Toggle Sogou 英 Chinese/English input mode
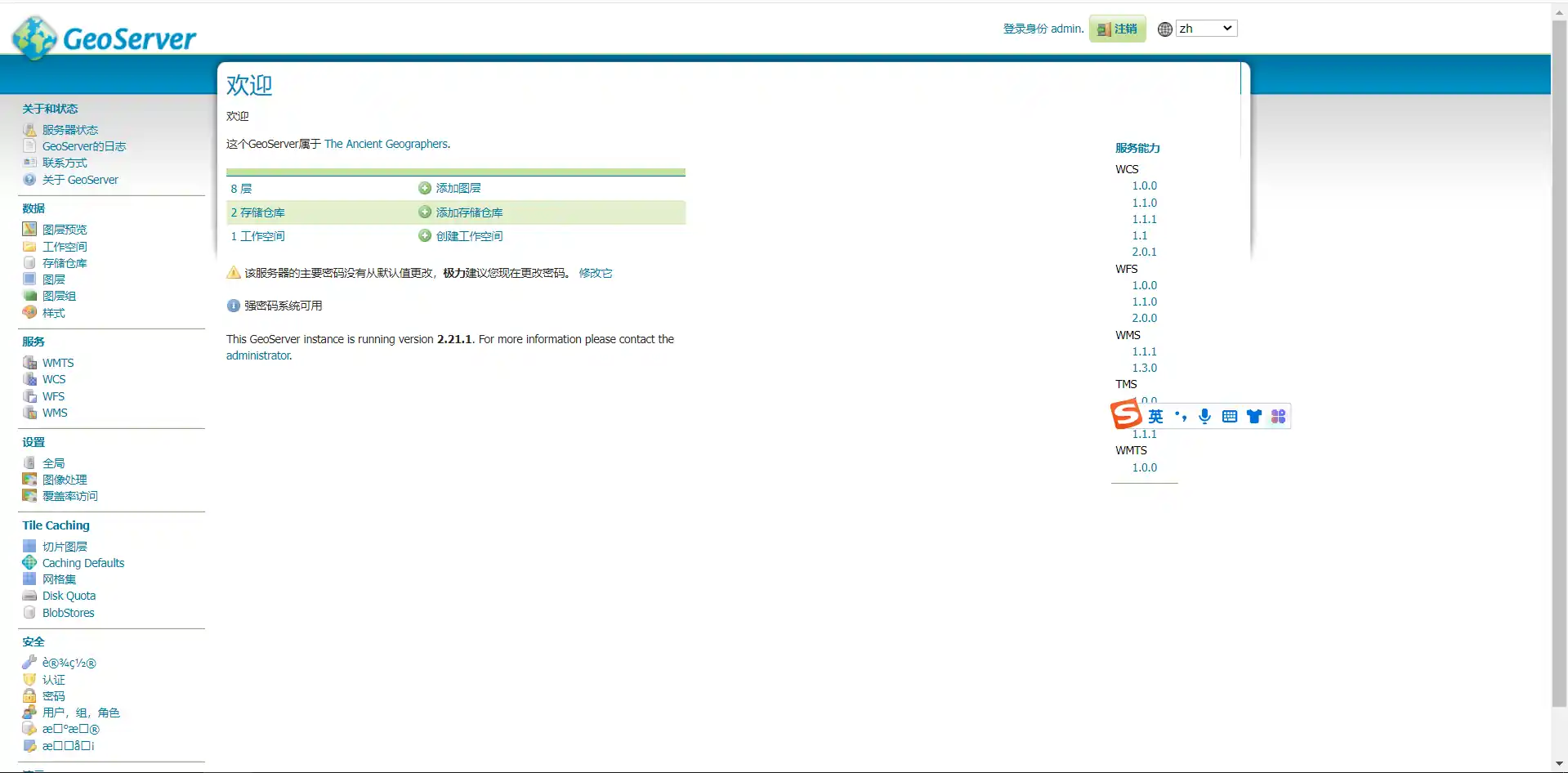Viewport: 1568px width, 773px height. 1155,417
